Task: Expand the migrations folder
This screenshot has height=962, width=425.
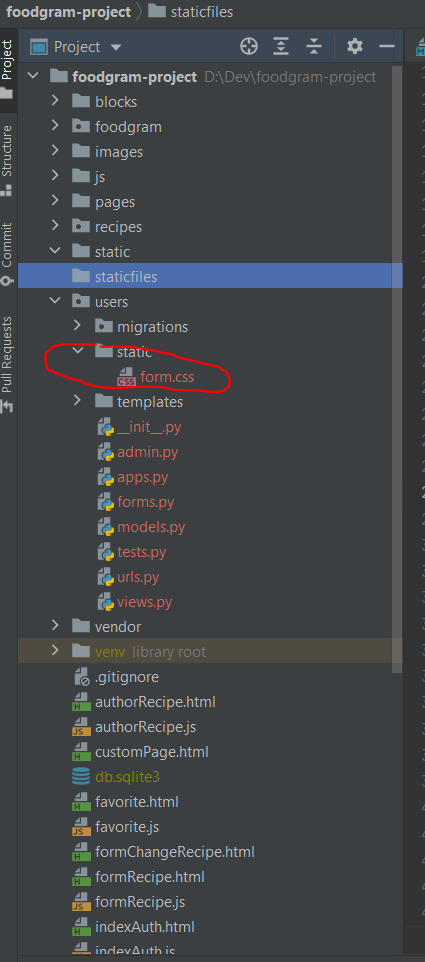Action: [77, 326]
